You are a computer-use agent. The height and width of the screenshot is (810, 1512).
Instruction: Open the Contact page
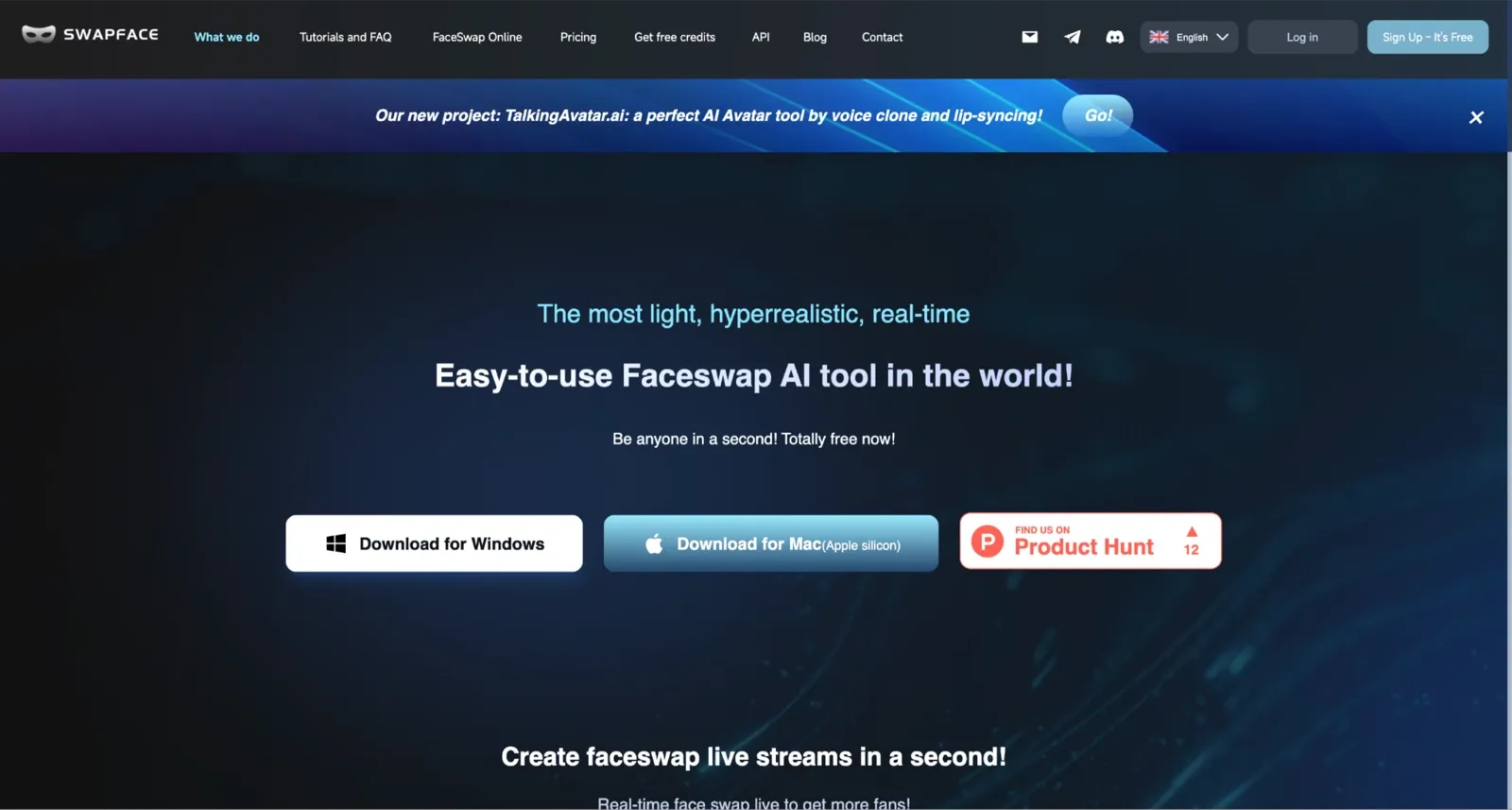tap(883, 37)
